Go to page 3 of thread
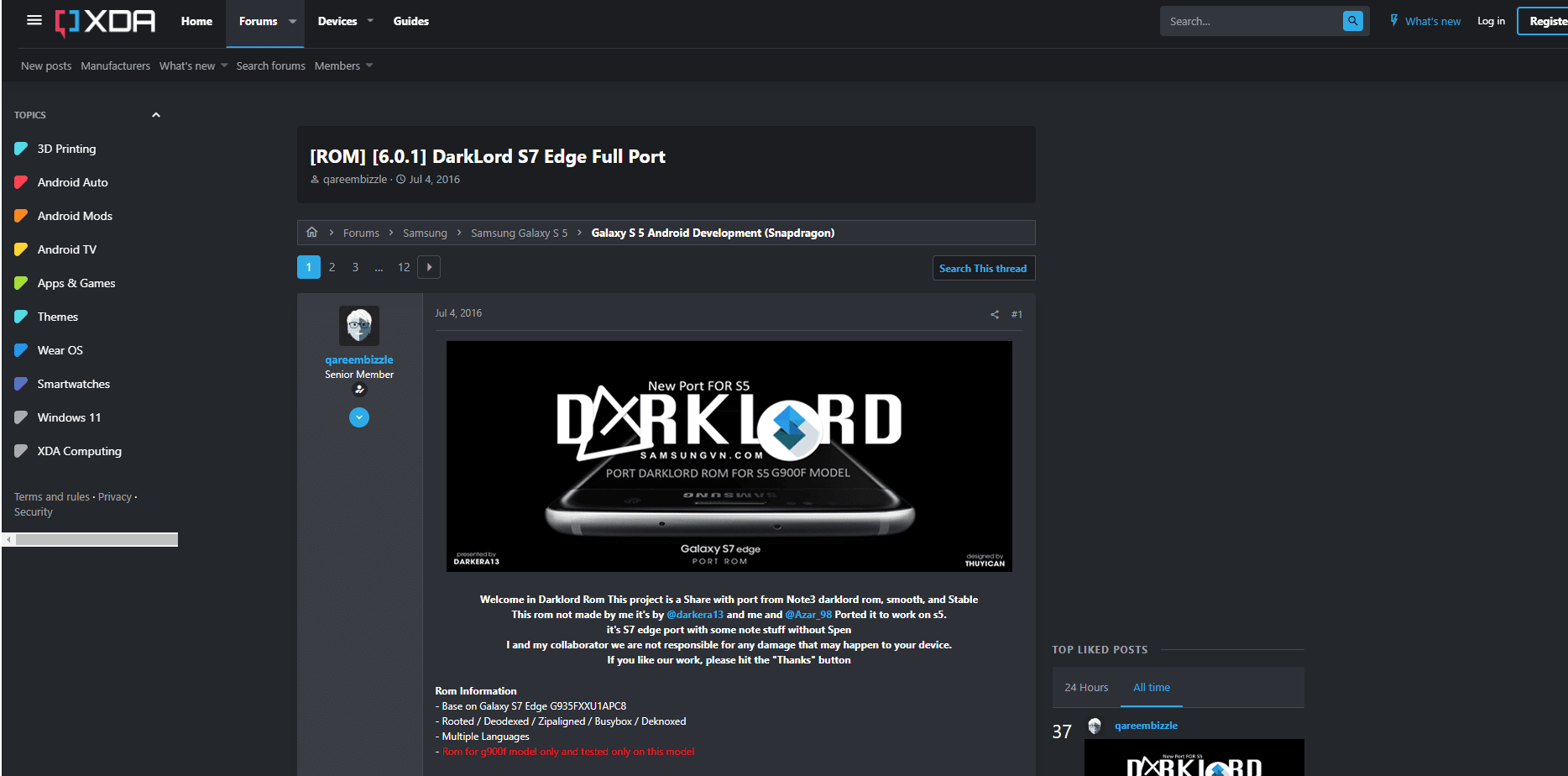This screenshot has width=1568, height=776. [355, 267]
